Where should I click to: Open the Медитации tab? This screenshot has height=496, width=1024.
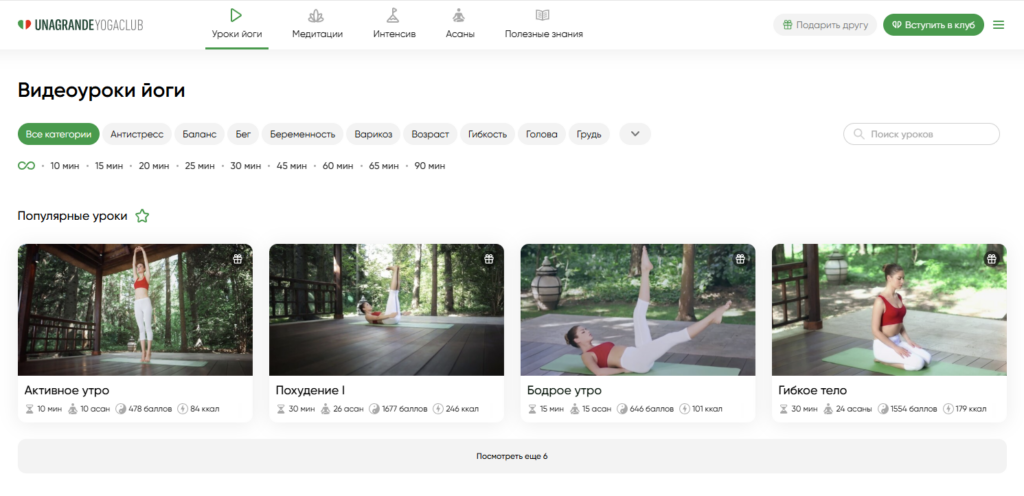coord(317,25)
